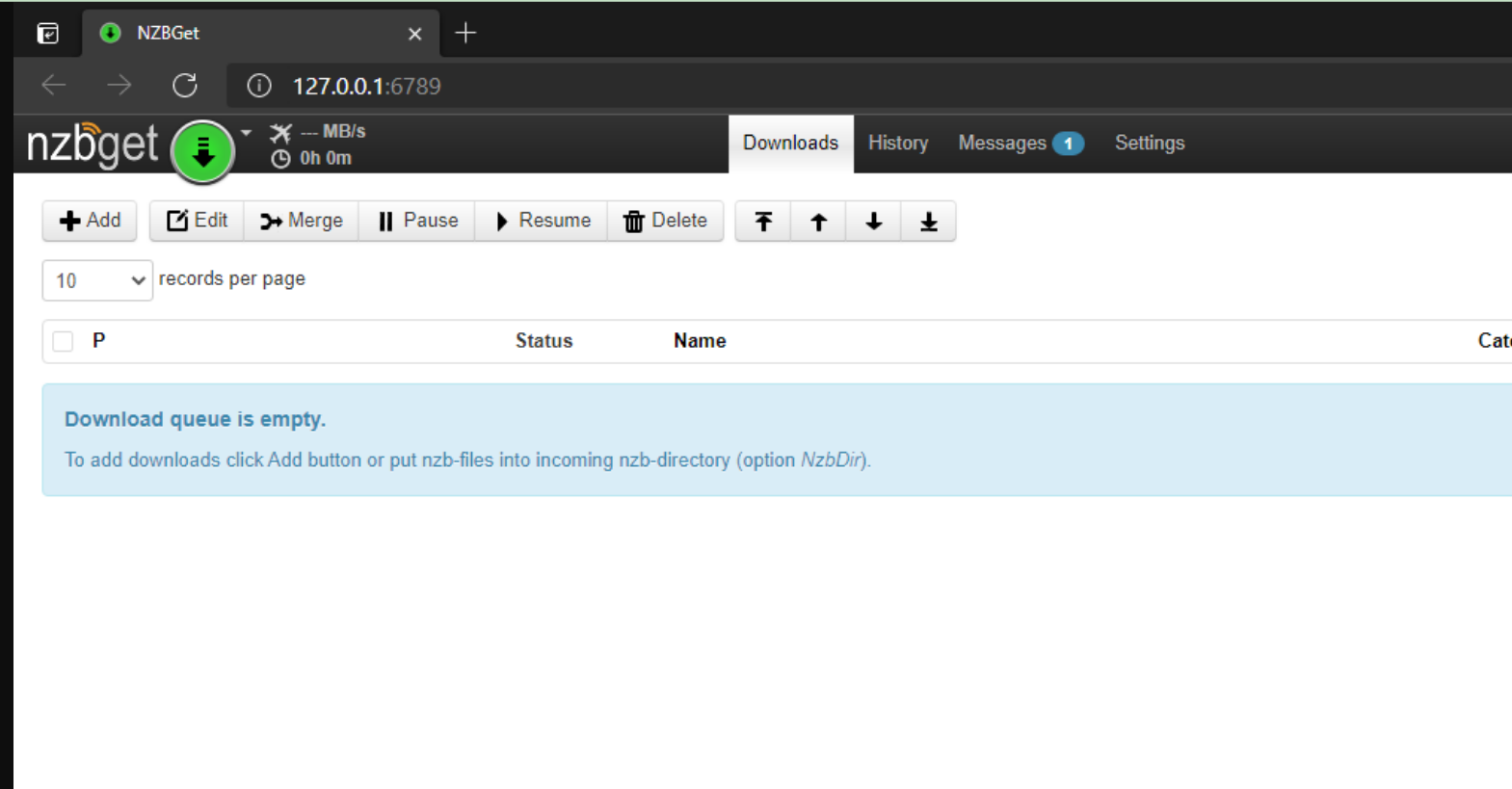1512x789 pixels.
Task: Expand the dropdown arrow beside the green button
Action: click(247, 133)
